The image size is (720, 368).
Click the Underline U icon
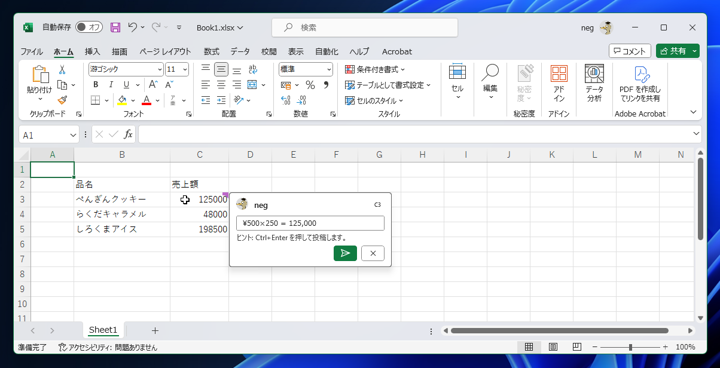(x=125, y=85)
